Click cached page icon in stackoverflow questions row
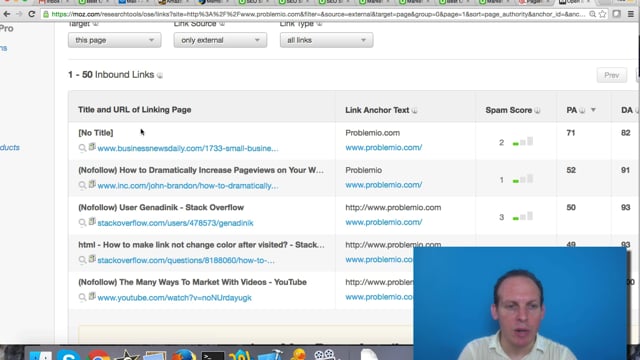The width and height of the screenshot is (640, 360). point(92,259)
